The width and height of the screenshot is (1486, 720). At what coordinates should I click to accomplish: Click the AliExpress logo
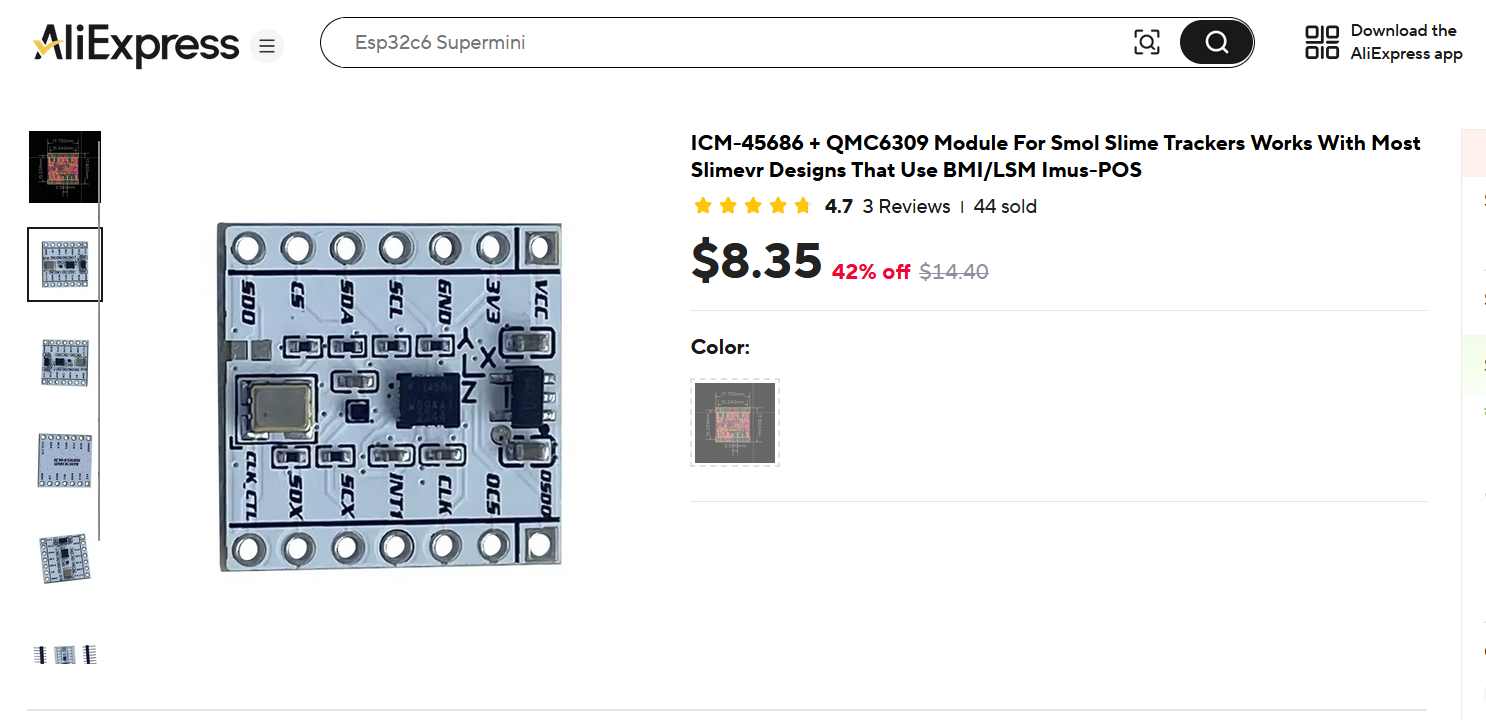[136, 45]
